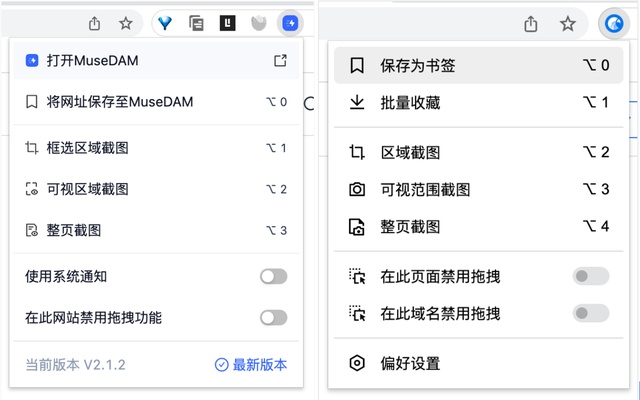Select 框选区域截图 option

pyautogui.click(x=156, y=148)
